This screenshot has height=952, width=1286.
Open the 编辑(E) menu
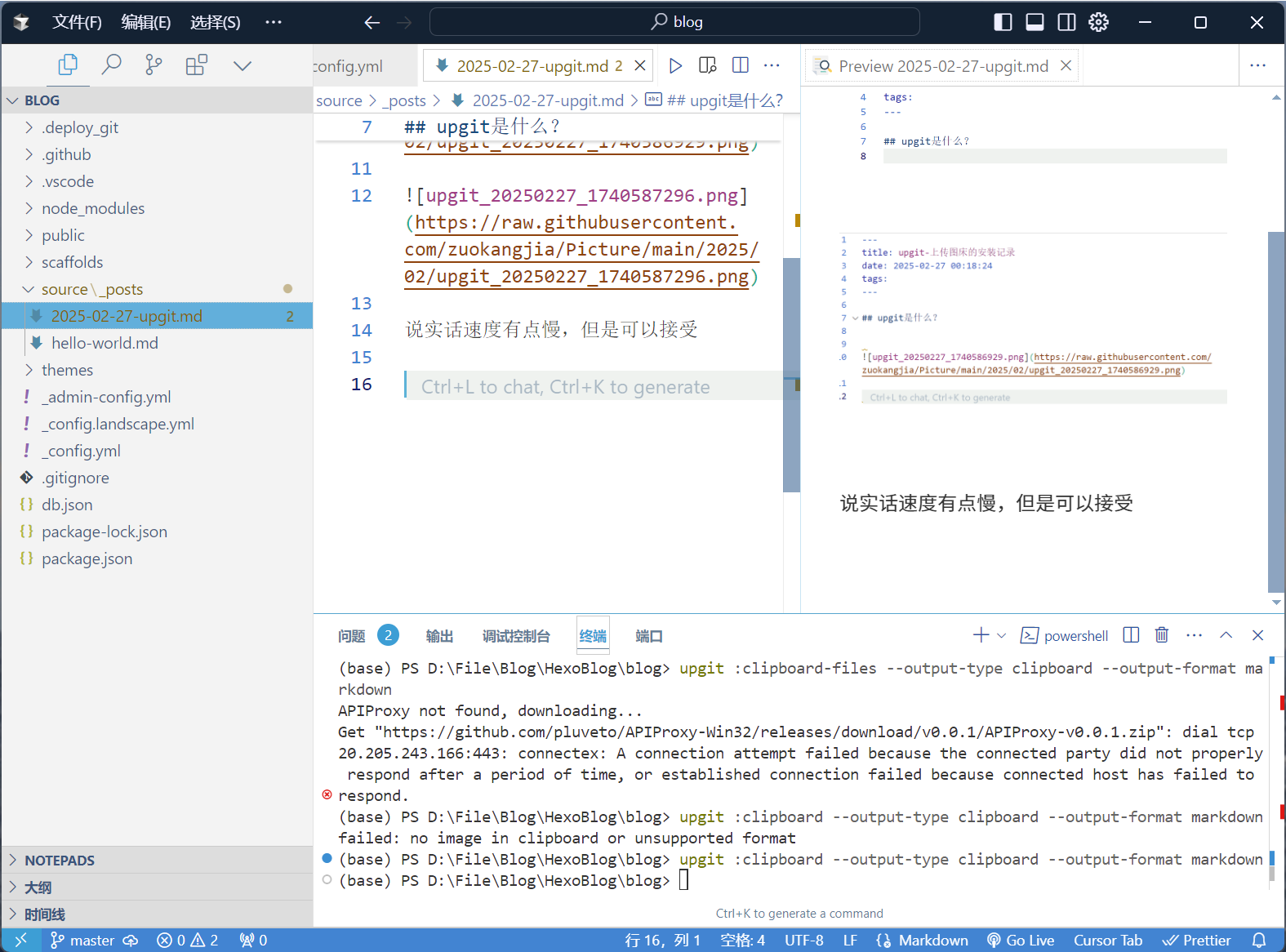pos(146,22)
